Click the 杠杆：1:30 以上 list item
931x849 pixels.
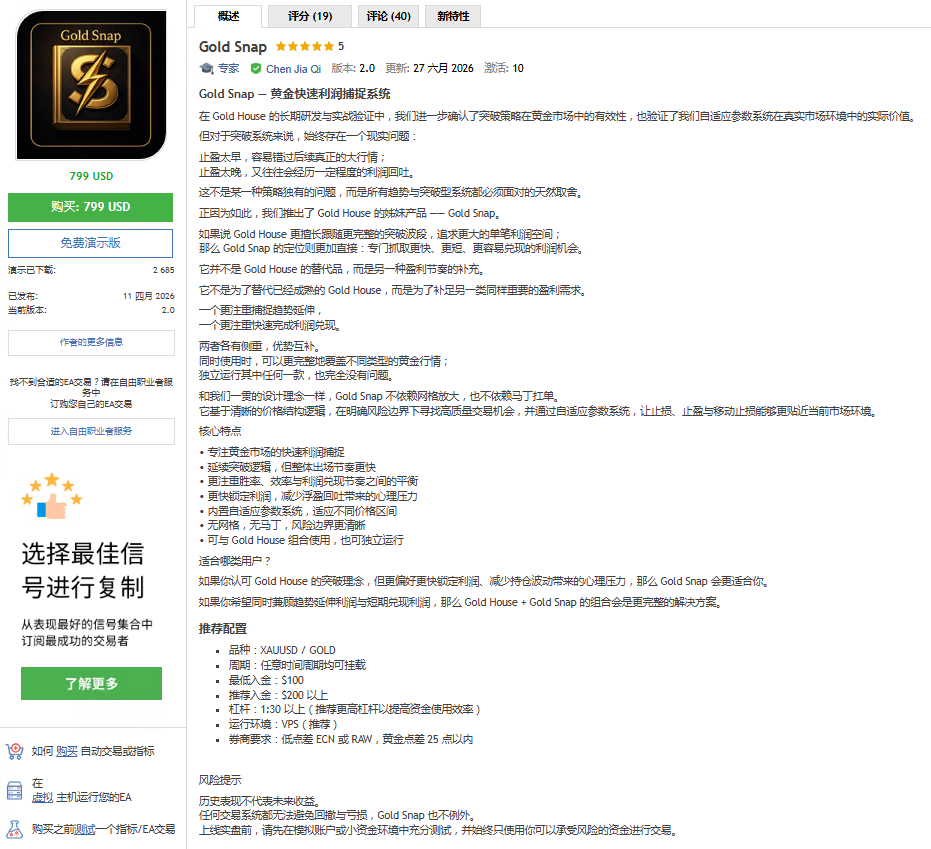pyautogui.click(x=354, y=709)
